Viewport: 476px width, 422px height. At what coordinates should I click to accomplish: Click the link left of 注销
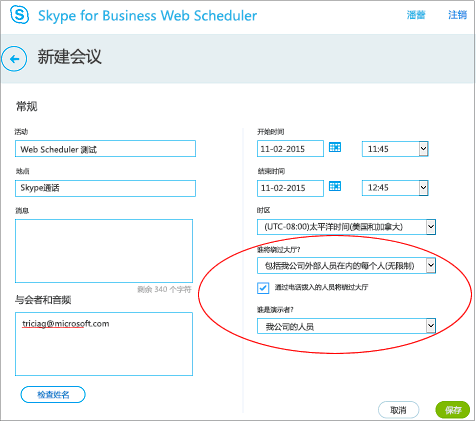tap(416, 15)
